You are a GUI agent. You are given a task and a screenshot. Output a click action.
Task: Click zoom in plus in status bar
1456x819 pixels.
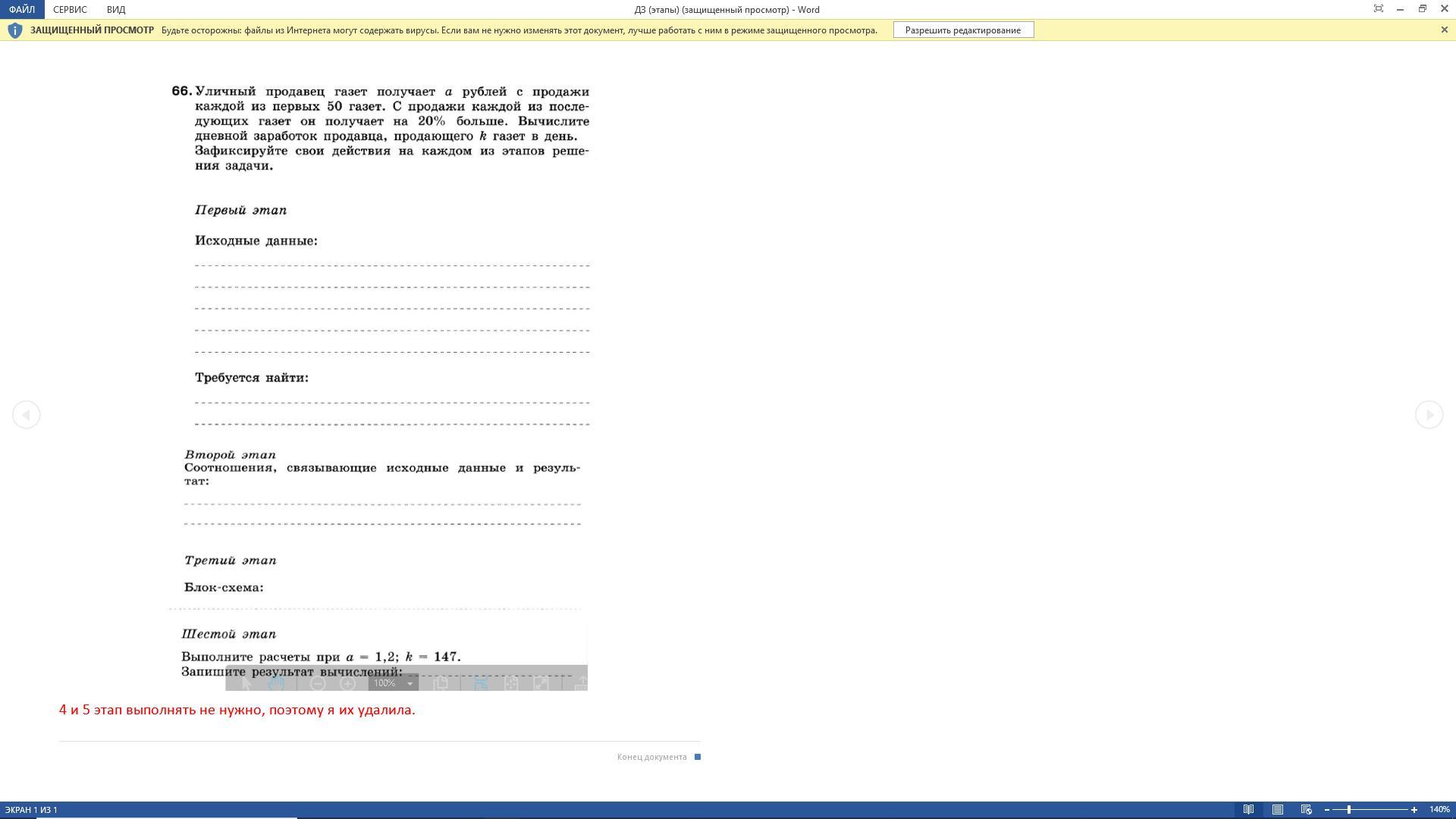click(1414, 810)
